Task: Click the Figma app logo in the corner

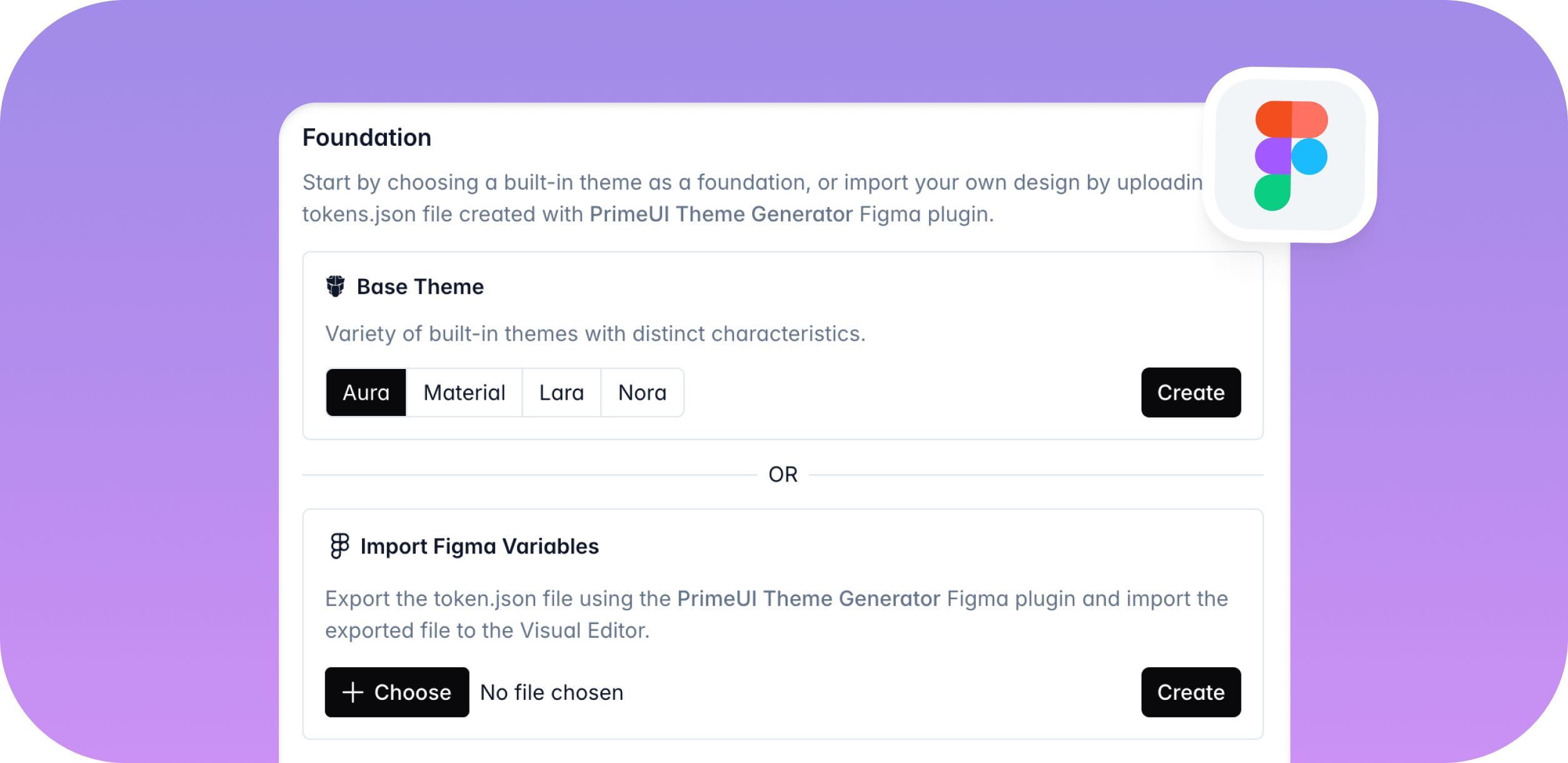Action: point(1291,156)
